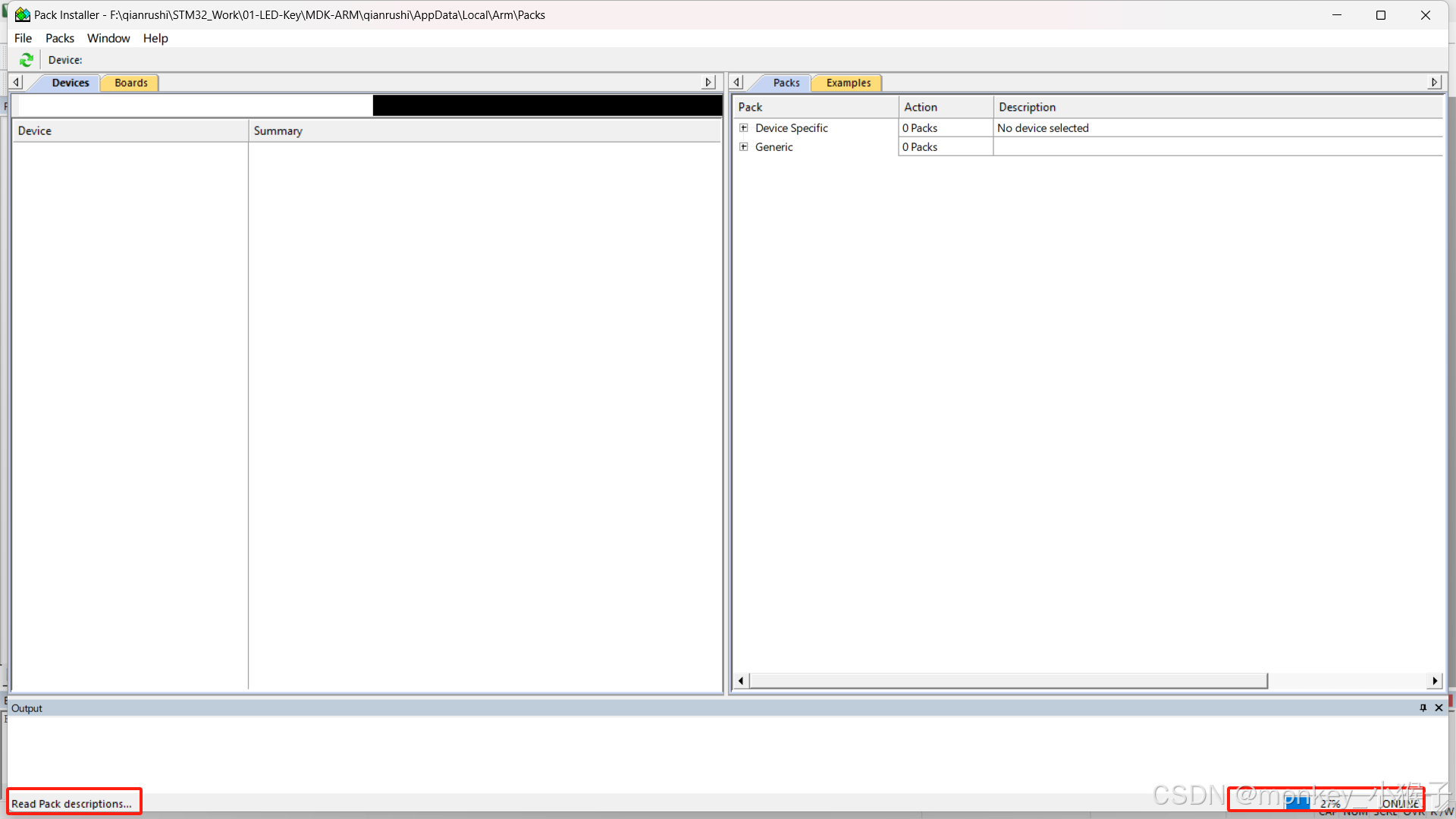
Task: Expand the Device Specific tree node
Action: (744, 128)
